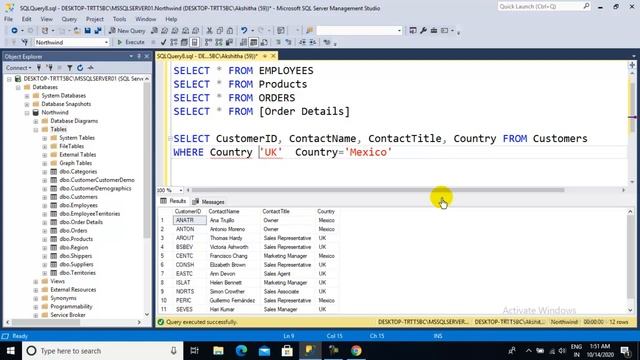Image resolution: width=640 pixels, height=360 pixels.
Task: Click the Quick Launch search magnifier icon
Action: click(586, 7)
